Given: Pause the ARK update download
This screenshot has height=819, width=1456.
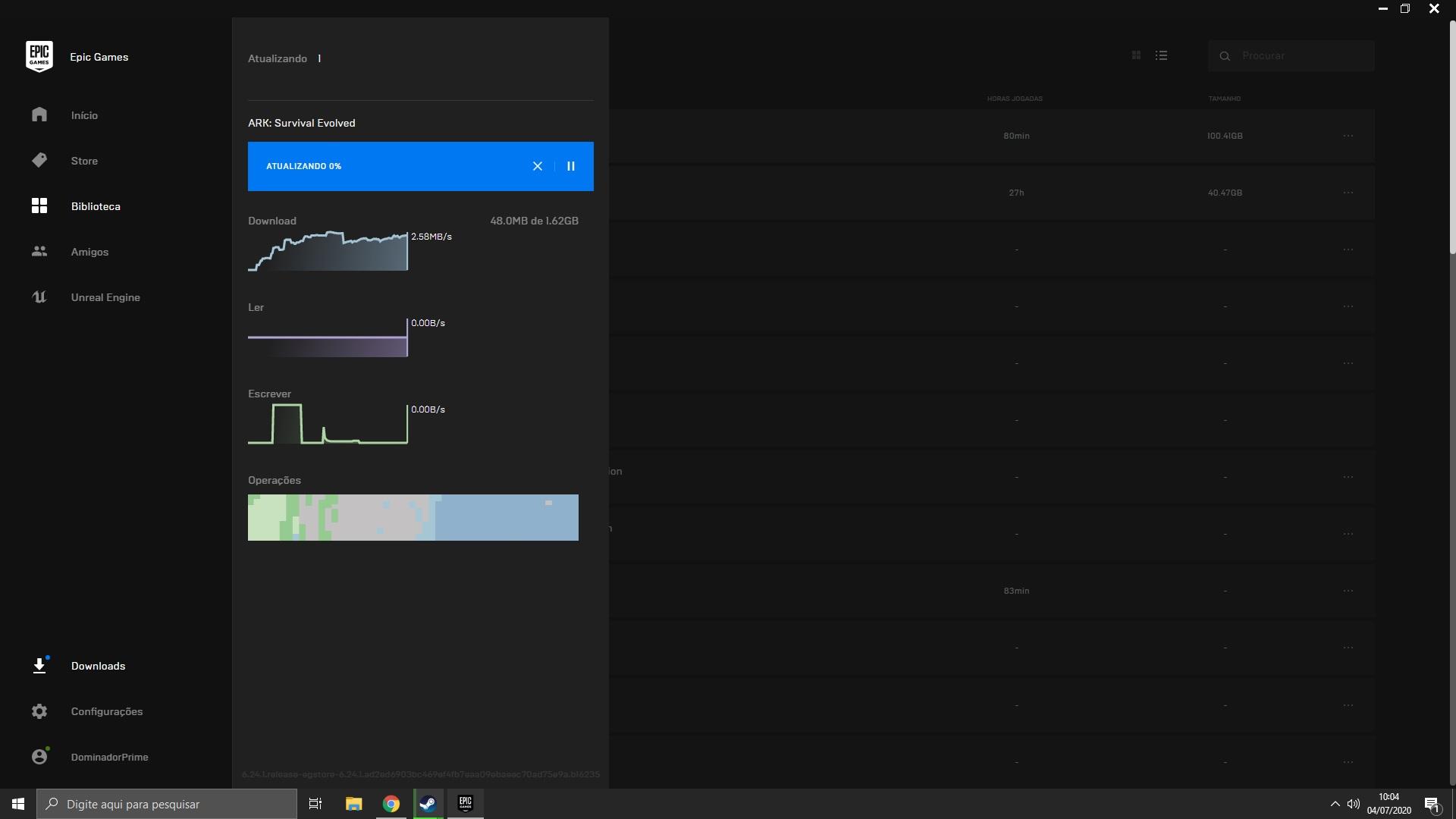Looking at the screenshot, I should [x=571, y=166].
